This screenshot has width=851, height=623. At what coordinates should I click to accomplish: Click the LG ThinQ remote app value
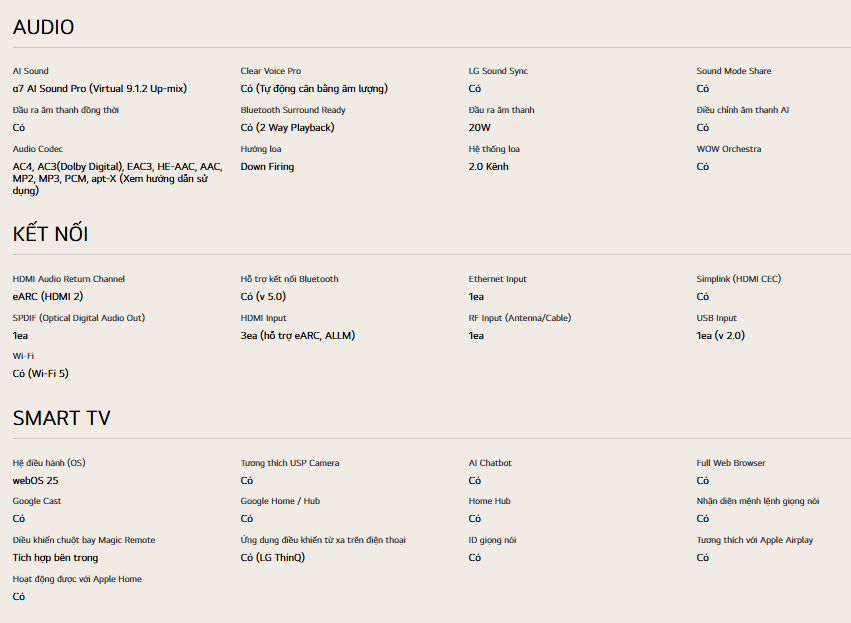pos(272,558)
